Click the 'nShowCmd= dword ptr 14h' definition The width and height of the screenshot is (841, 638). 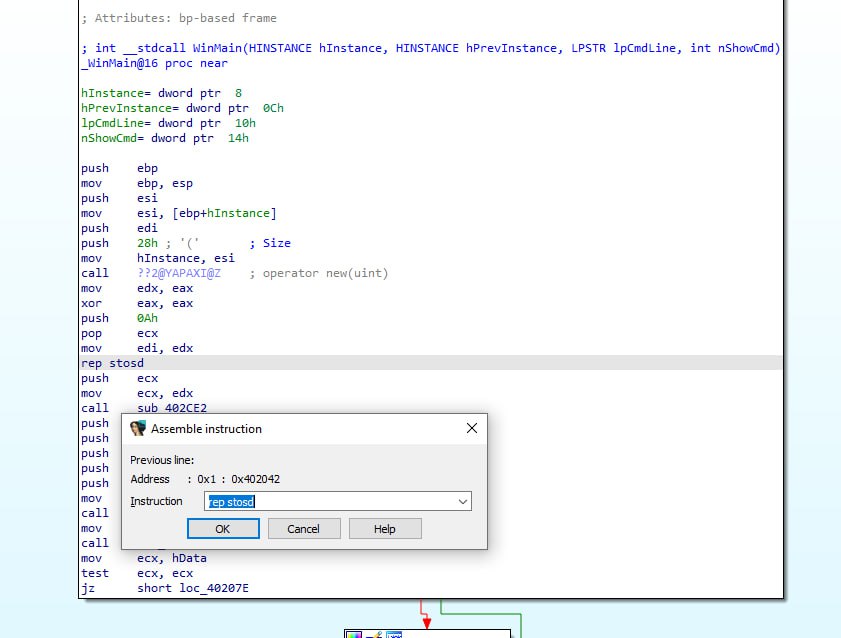tap(165, 138)
